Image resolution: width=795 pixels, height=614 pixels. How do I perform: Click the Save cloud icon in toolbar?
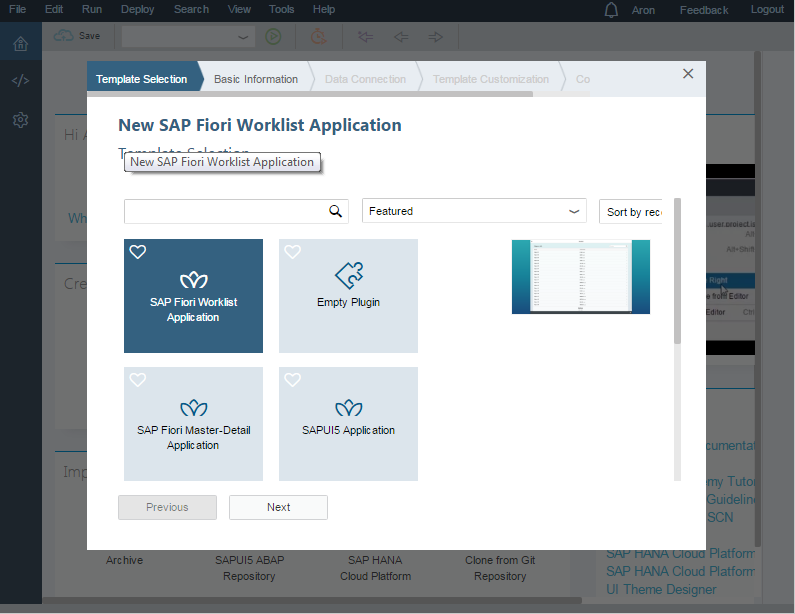point(64,36)
